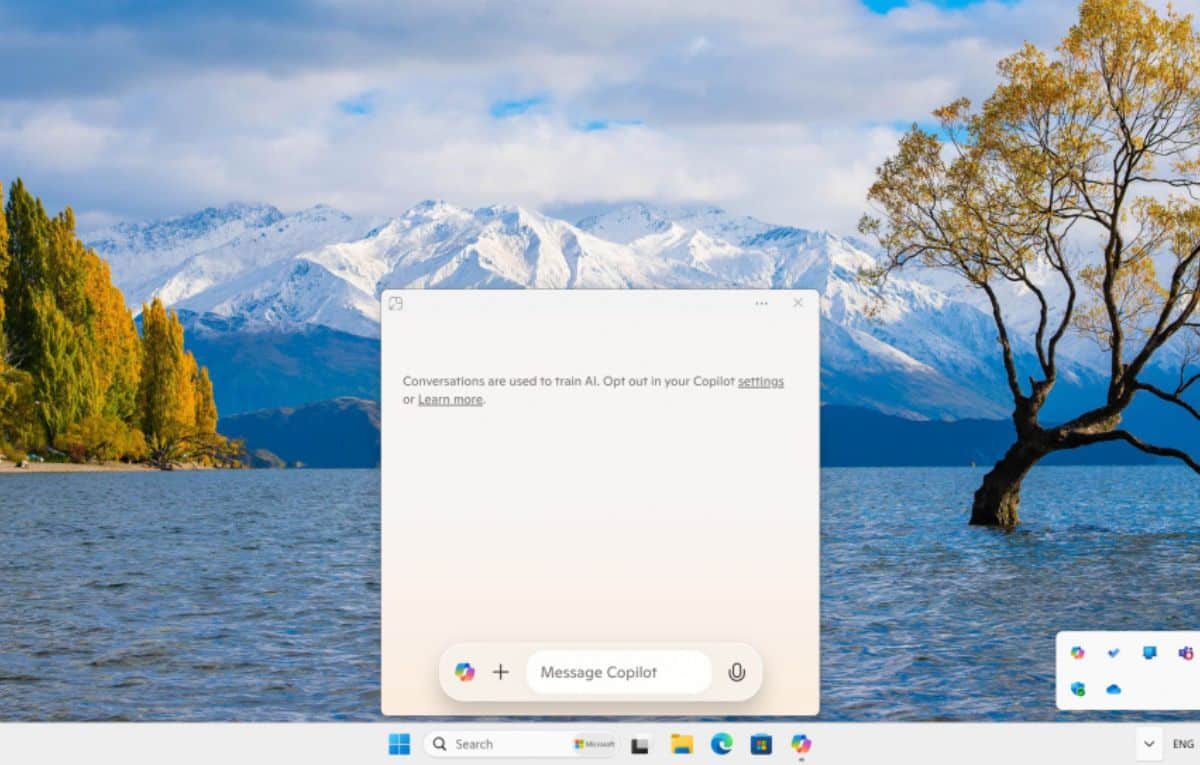Open OneDrive from the tray overflow

coord(1113,689)
